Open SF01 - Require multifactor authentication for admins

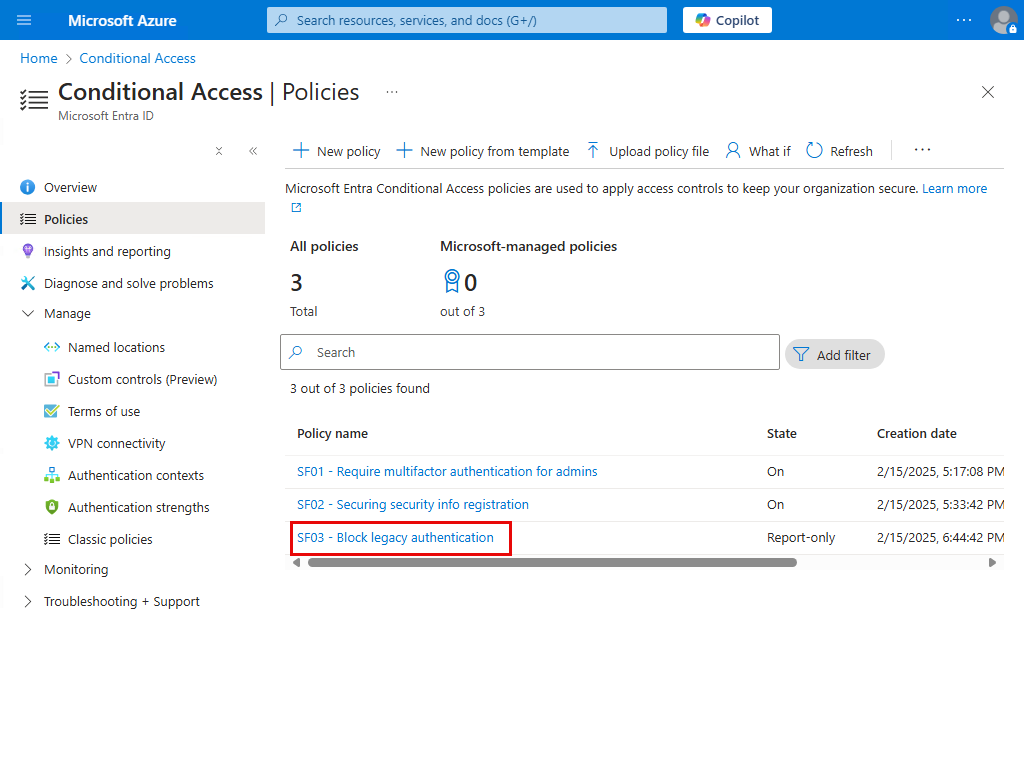(x=447, y=472)
